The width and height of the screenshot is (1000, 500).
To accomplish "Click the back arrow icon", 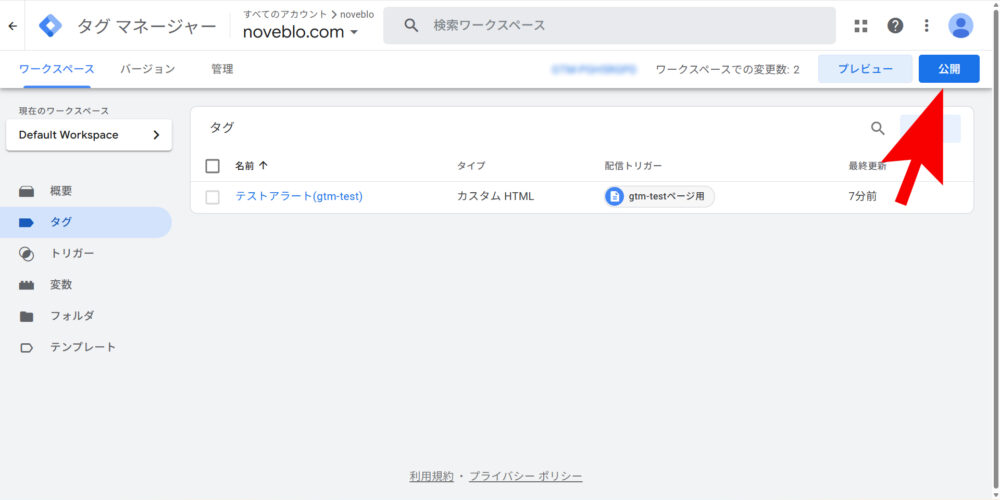I will pyautogui.click(x=12, y=26).
